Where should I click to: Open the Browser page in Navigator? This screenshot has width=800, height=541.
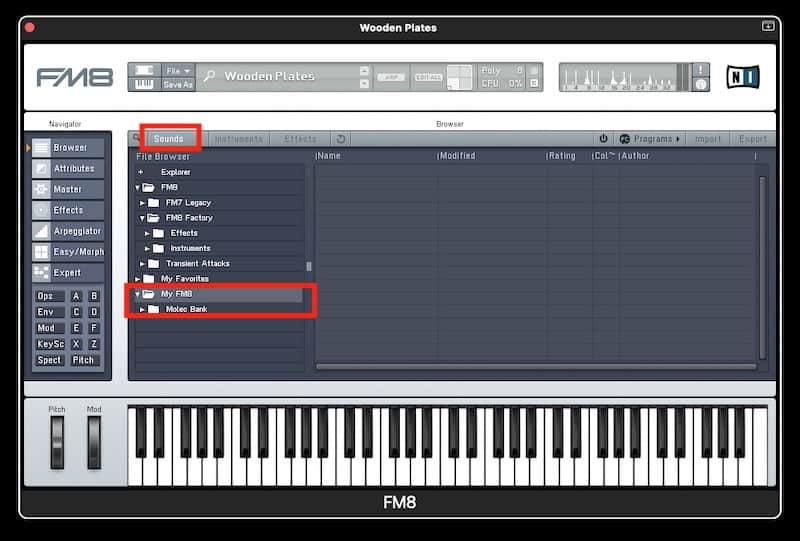(68, 147)
